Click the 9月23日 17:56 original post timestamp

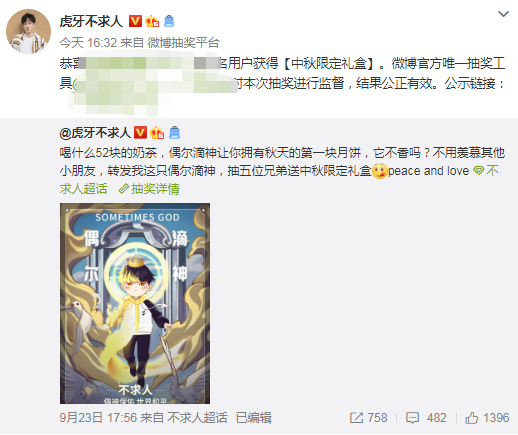coord(98,418)
